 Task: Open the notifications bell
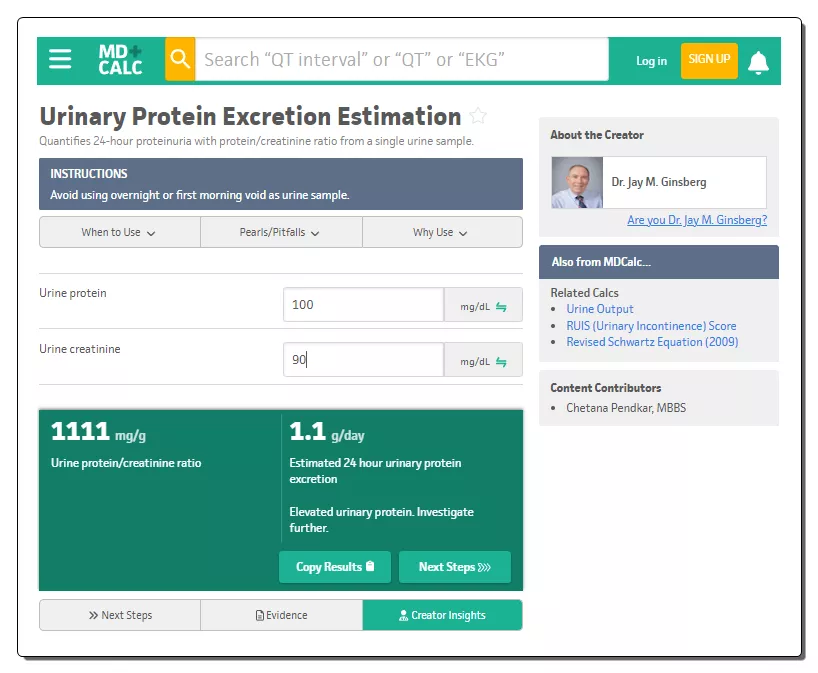pos(759,62)
